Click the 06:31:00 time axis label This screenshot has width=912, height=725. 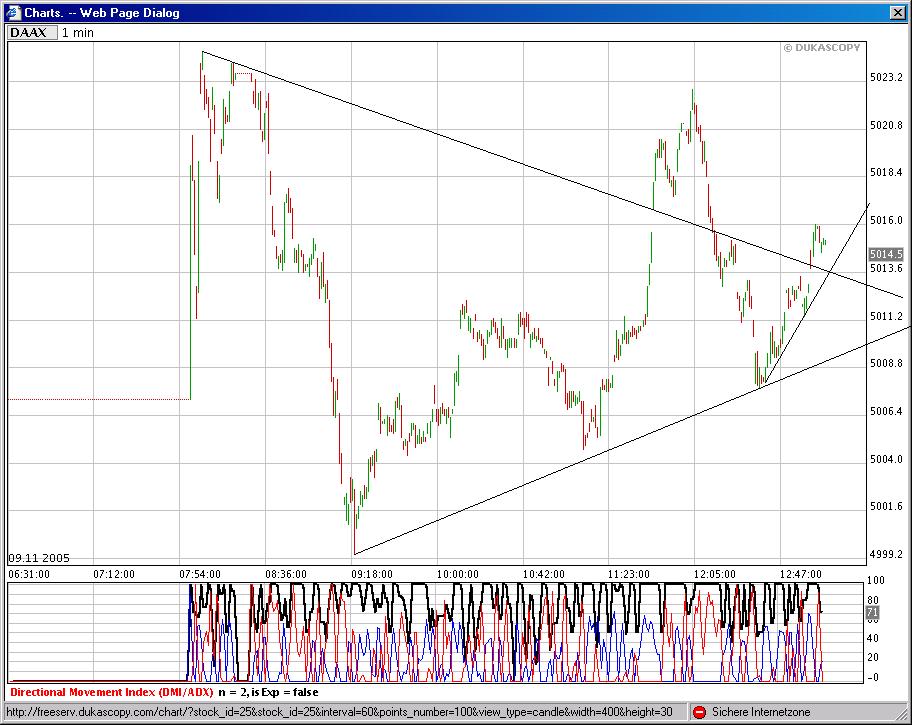29,574
